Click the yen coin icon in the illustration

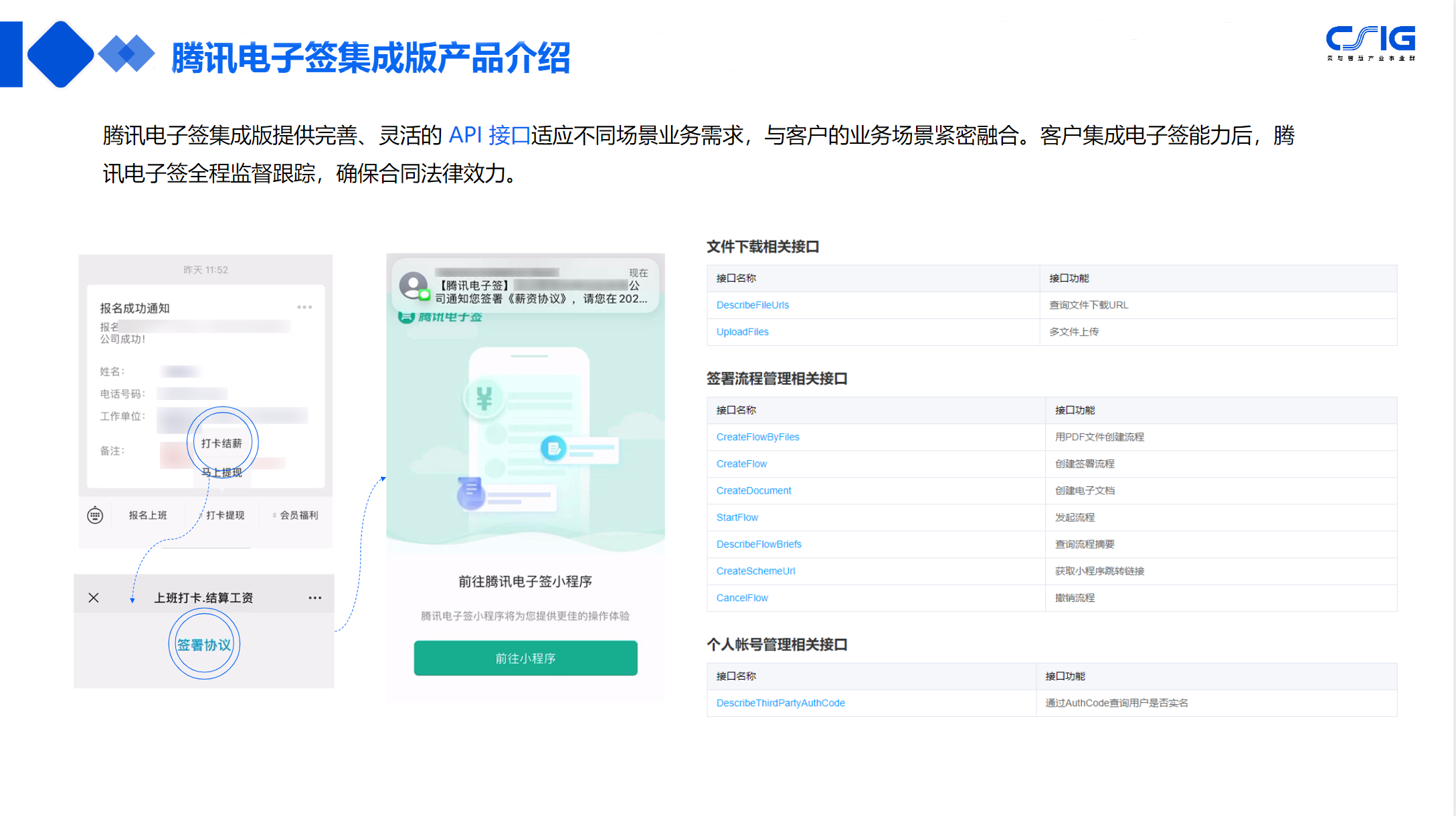click(484, 399)
